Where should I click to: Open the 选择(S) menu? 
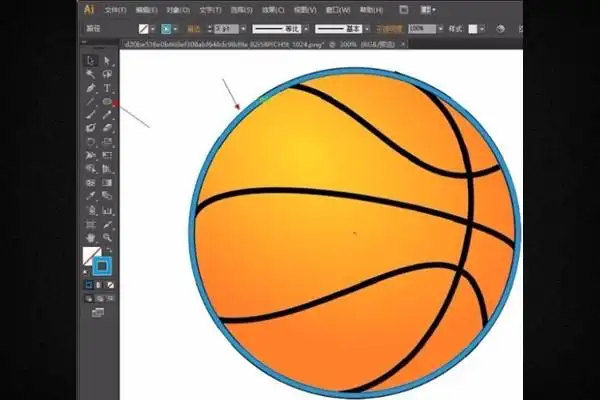pyautogui.click(x=241, y=10)
